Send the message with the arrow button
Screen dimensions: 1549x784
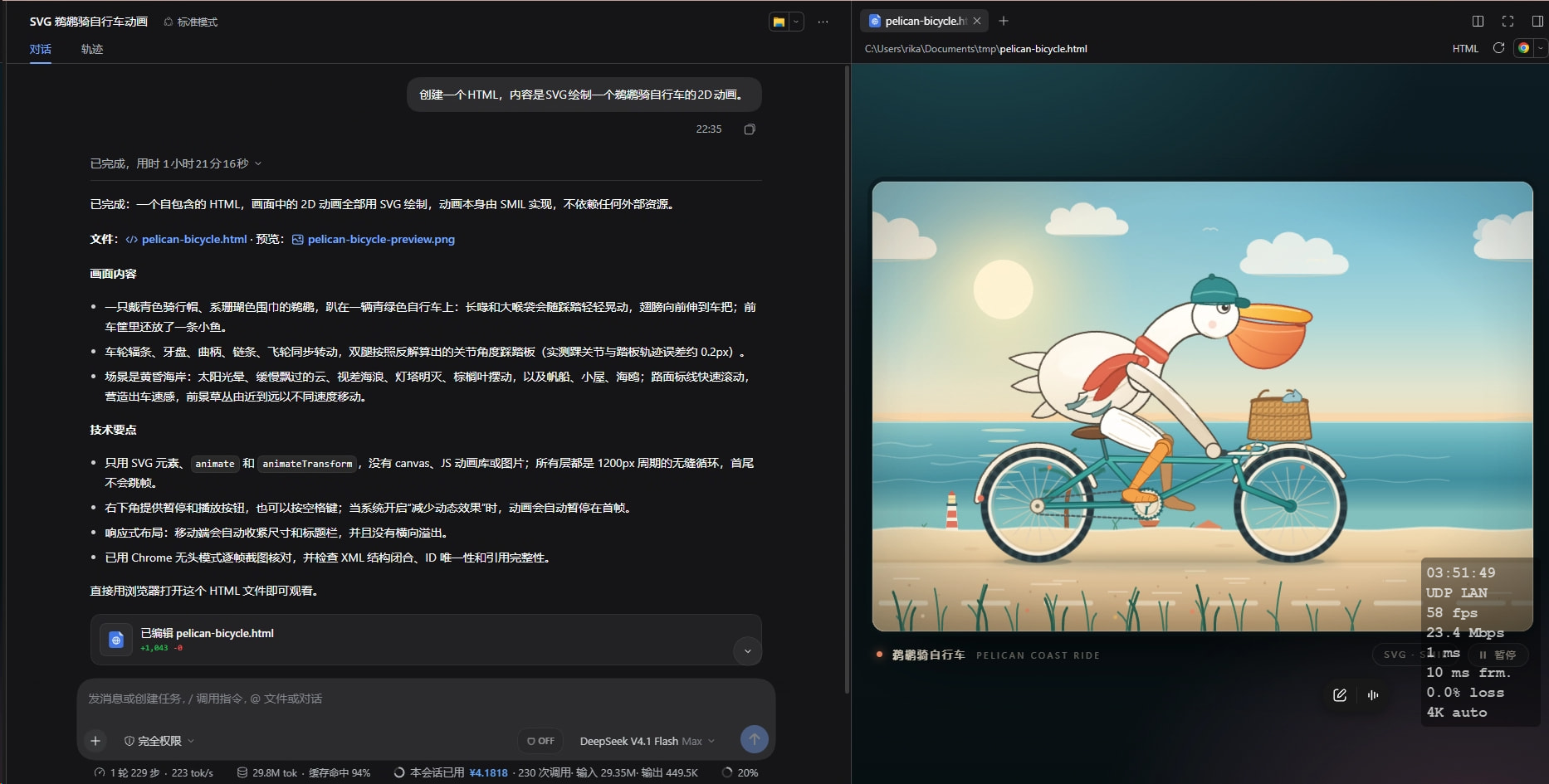[x=754, y=739]
